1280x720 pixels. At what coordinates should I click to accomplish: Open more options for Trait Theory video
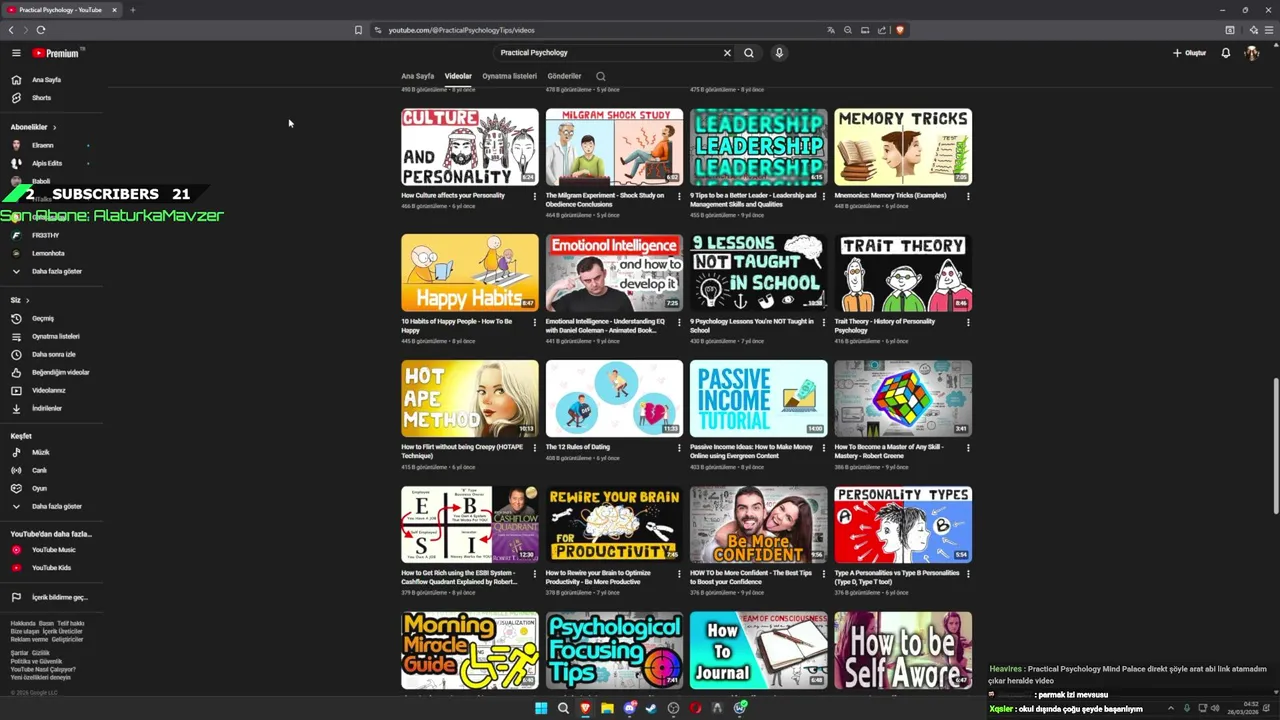[968, 322]
